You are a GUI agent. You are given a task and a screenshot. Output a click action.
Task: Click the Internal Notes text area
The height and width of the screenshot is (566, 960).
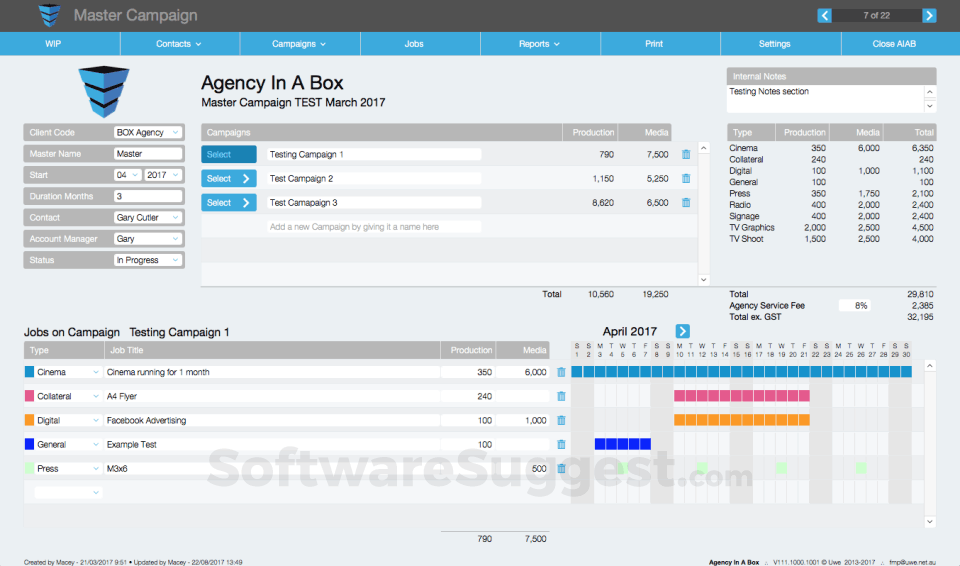(825, 99)
